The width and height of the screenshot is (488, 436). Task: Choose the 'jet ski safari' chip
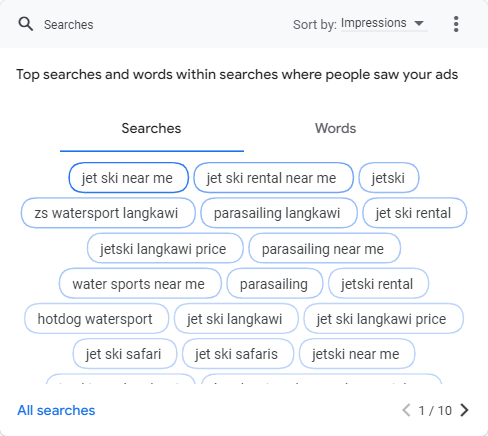[x=125, y=354]
